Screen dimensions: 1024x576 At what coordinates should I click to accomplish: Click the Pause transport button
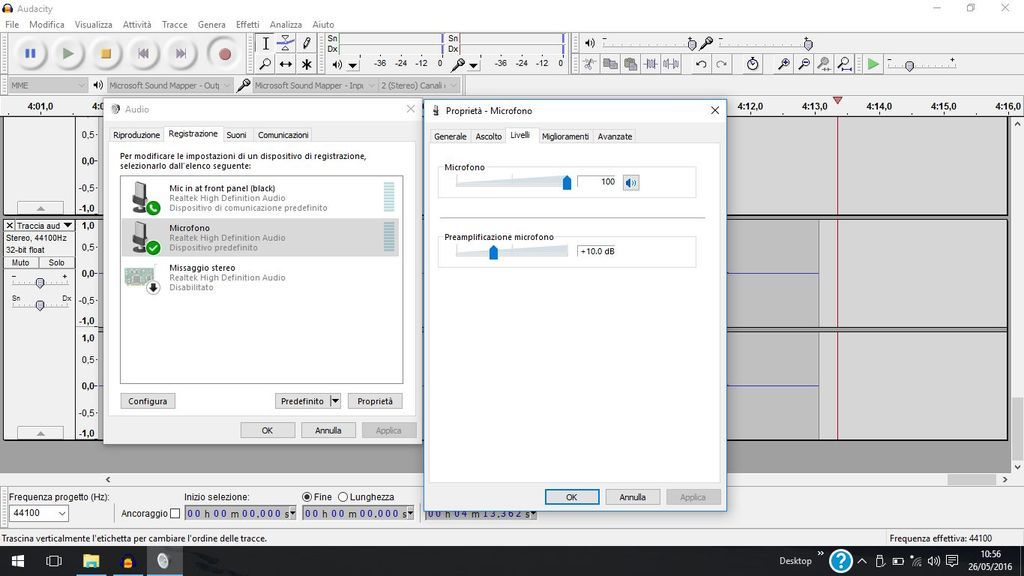tap(30, 54)
